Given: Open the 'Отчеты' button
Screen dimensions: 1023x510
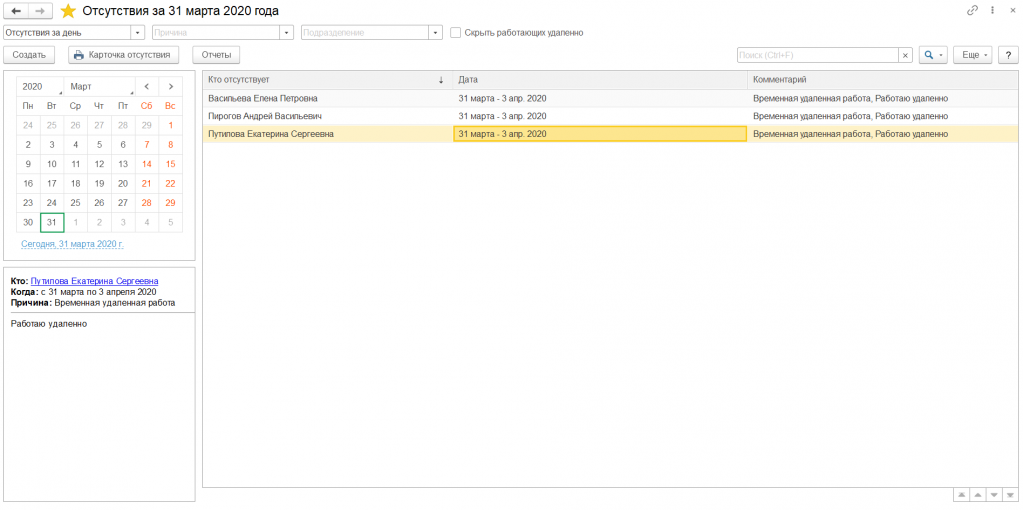Looking at the screenshot, I should pyautogui.click(x=216, y=55).
